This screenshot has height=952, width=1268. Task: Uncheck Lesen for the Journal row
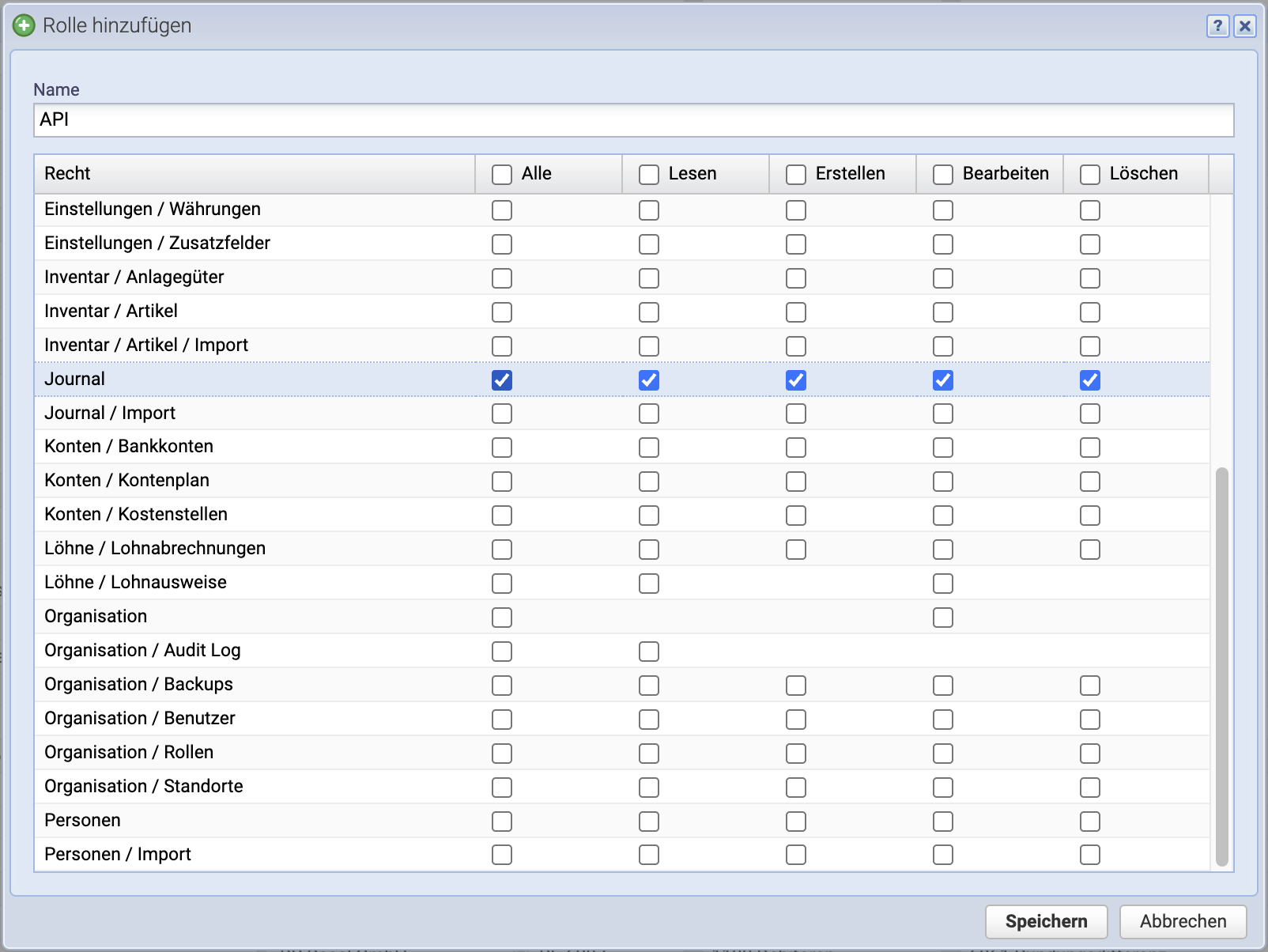(x=649, y=380)
